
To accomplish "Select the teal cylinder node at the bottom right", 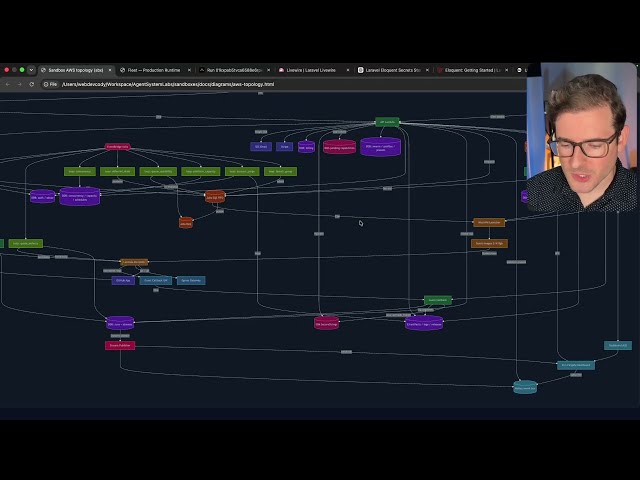I will [x=525, y=387].
